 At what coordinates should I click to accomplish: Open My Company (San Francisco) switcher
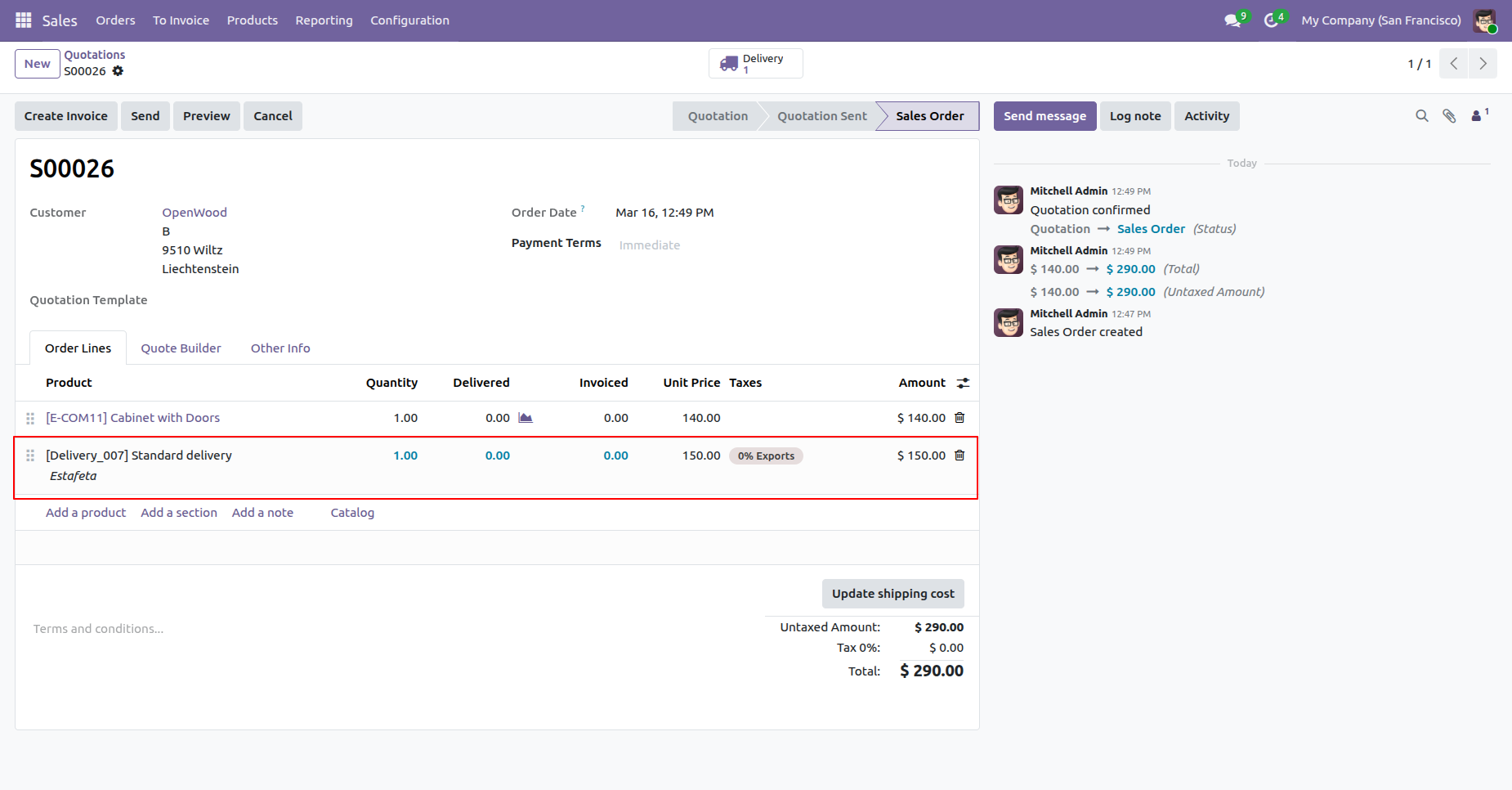click(1380, 20)
